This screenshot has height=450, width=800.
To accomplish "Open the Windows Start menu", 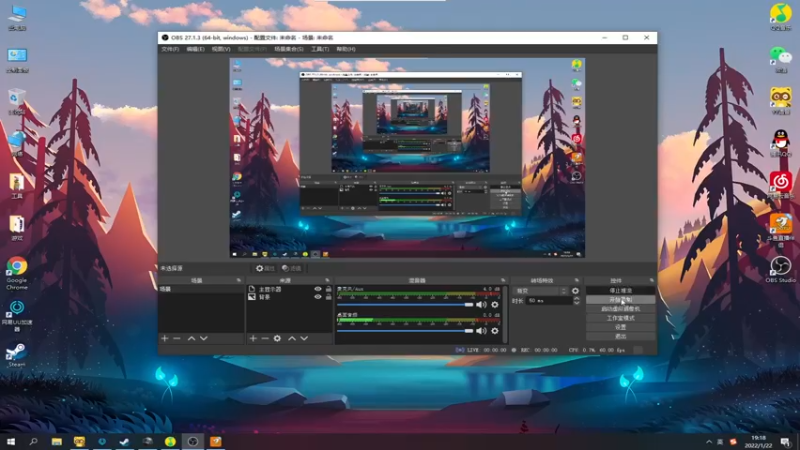I will coord(11,441).
